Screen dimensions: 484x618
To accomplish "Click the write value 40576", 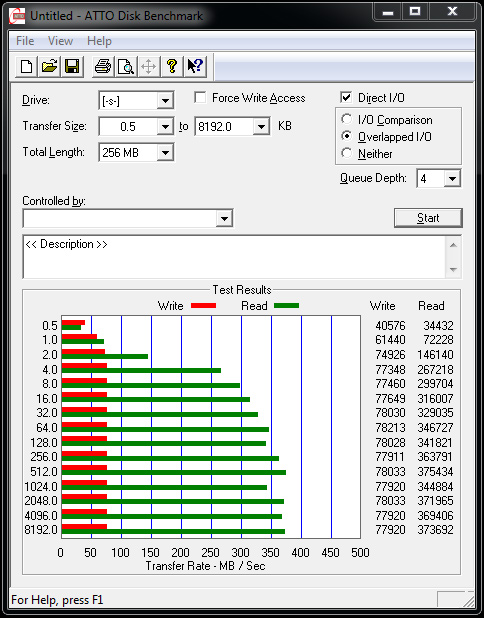I will [390, 326].
